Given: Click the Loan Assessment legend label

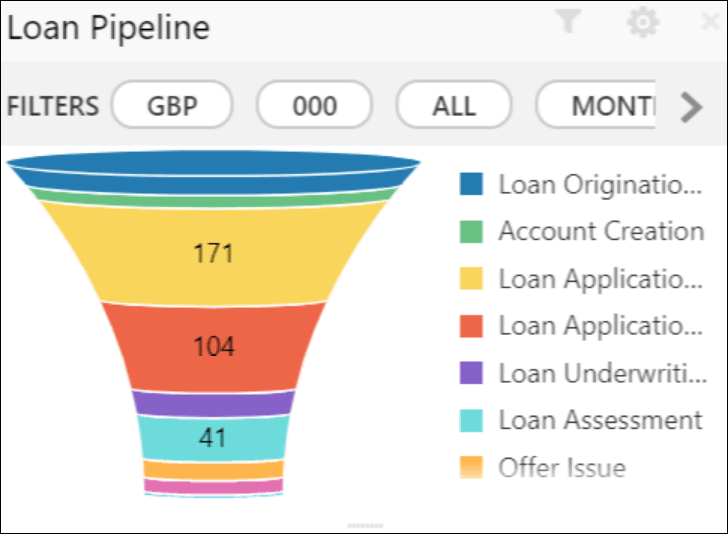Looking at the screenshot, I should click(600, 420).
